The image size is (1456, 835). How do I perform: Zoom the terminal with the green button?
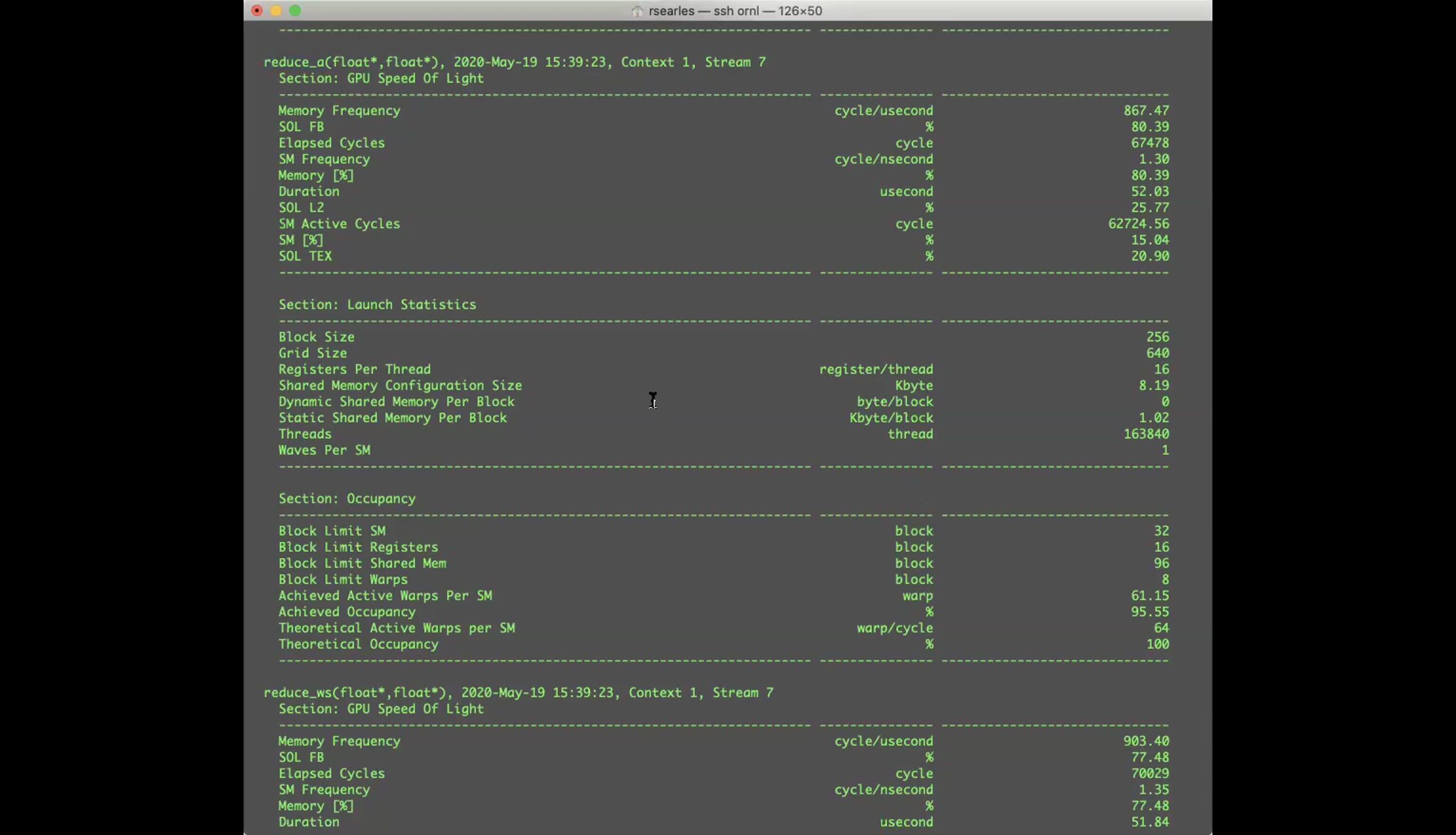coord(295,10)
